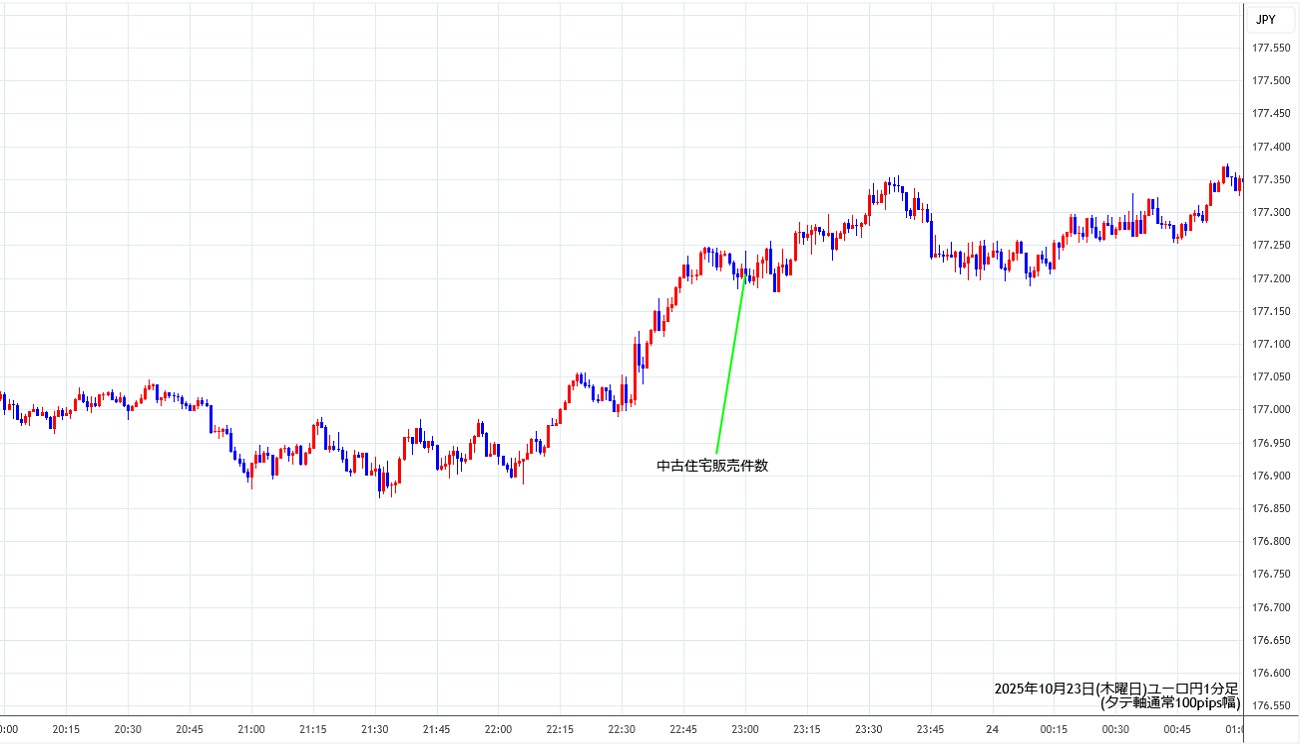This screenshot has height=745, width=1300.
Task: Click the 176.900 price axis label
Action: 1270,476
